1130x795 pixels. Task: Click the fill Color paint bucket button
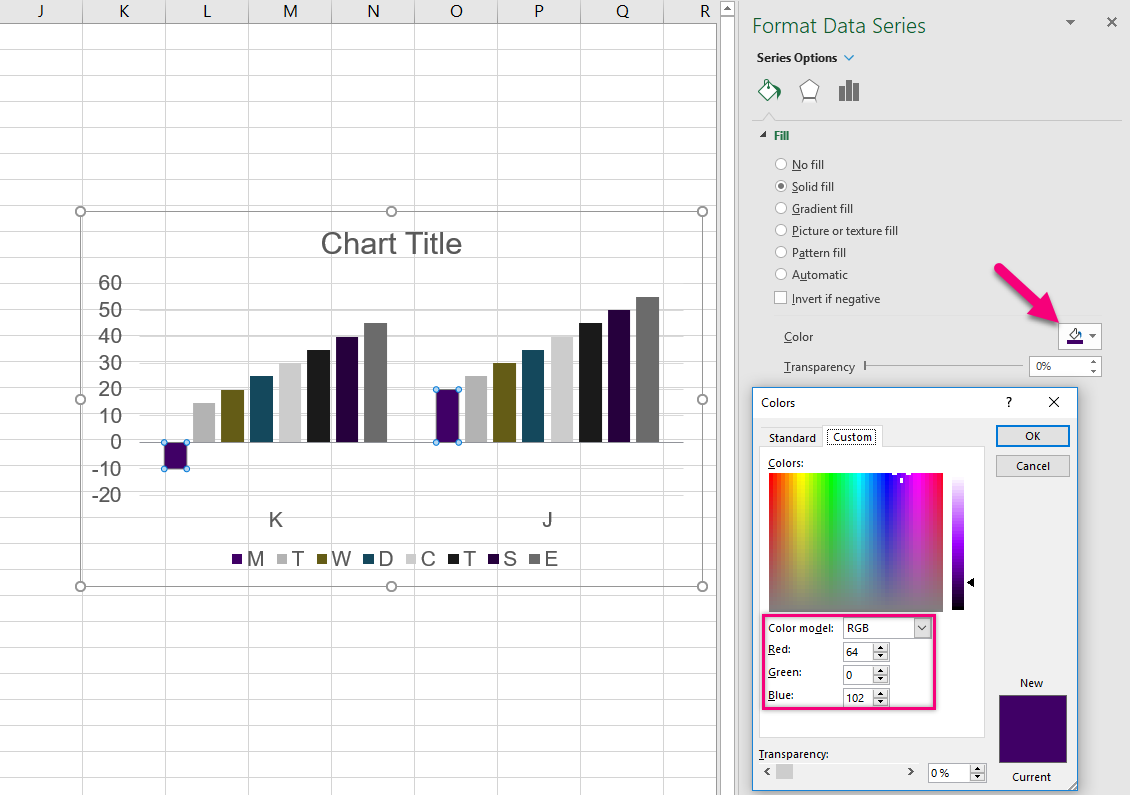click(1074, 336)
